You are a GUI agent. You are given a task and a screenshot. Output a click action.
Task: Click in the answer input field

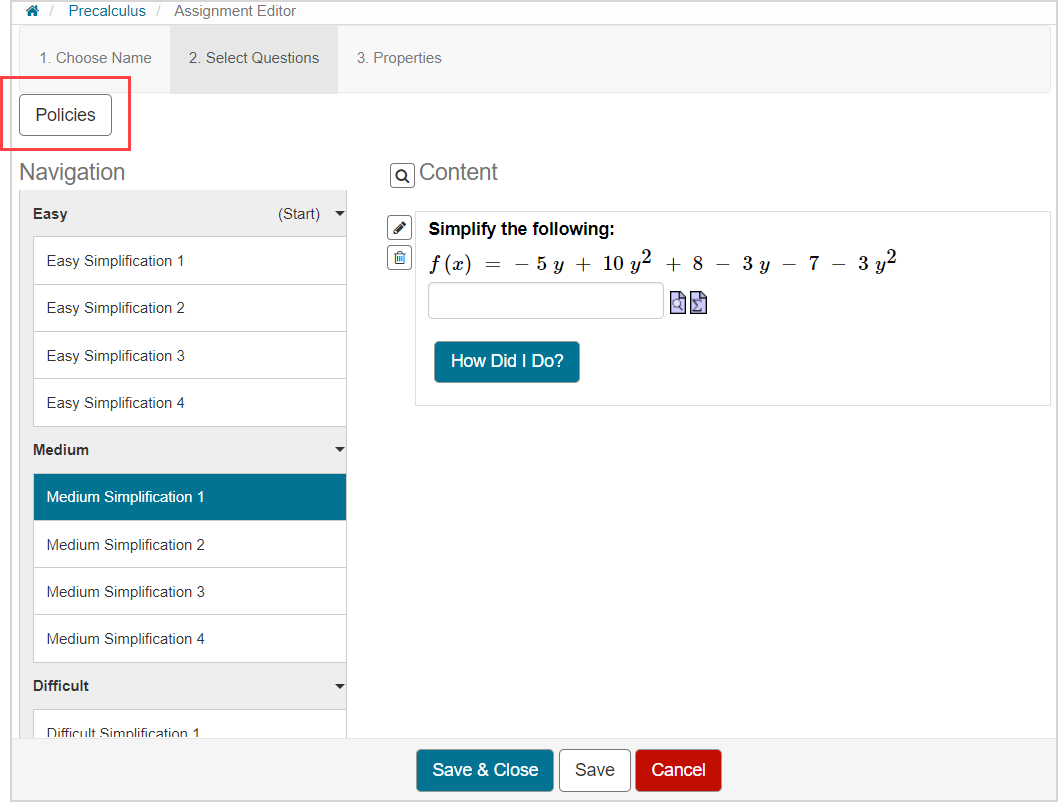pyautogui.click(x=545, y=301)
